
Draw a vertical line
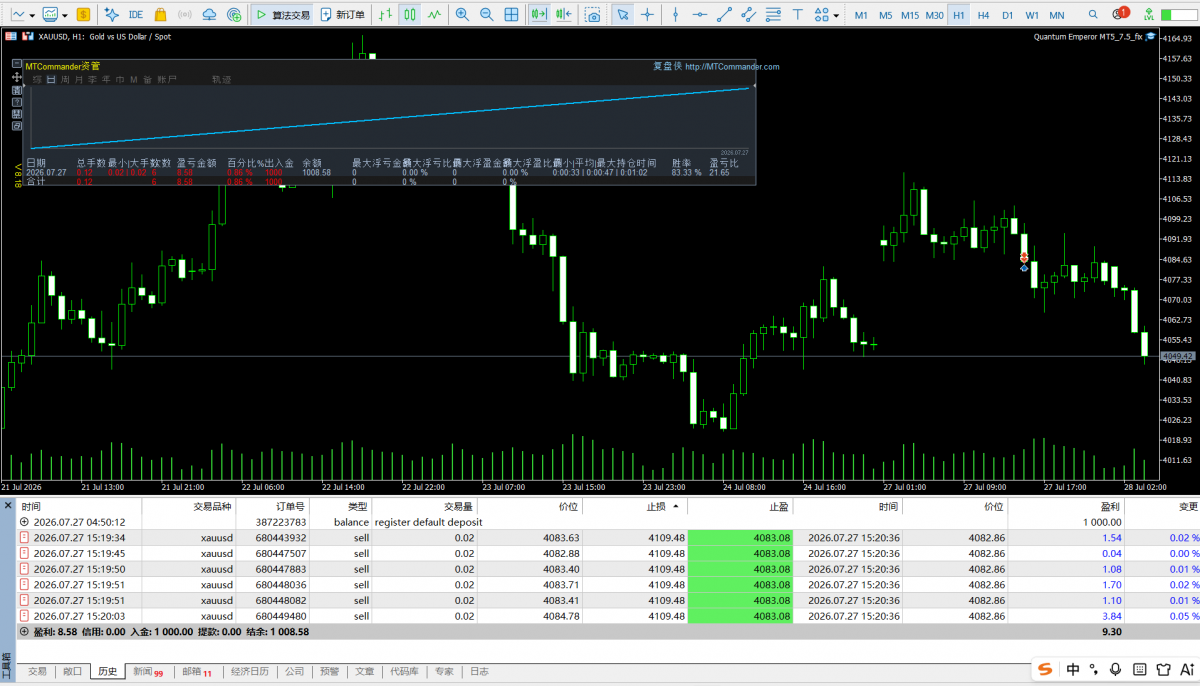click(676, 15)
